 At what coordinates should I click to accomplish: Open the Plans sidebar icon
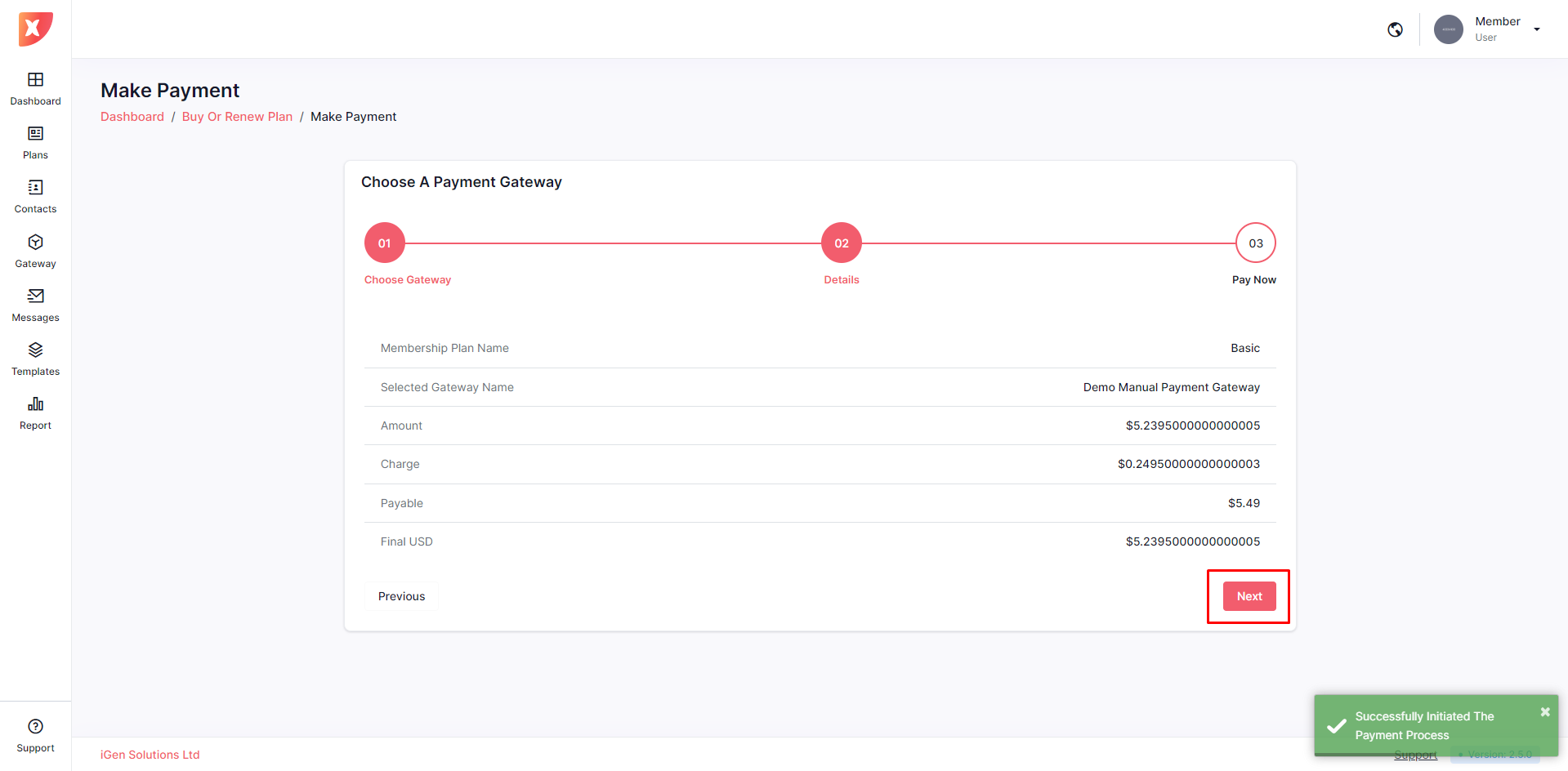(35, 134)
